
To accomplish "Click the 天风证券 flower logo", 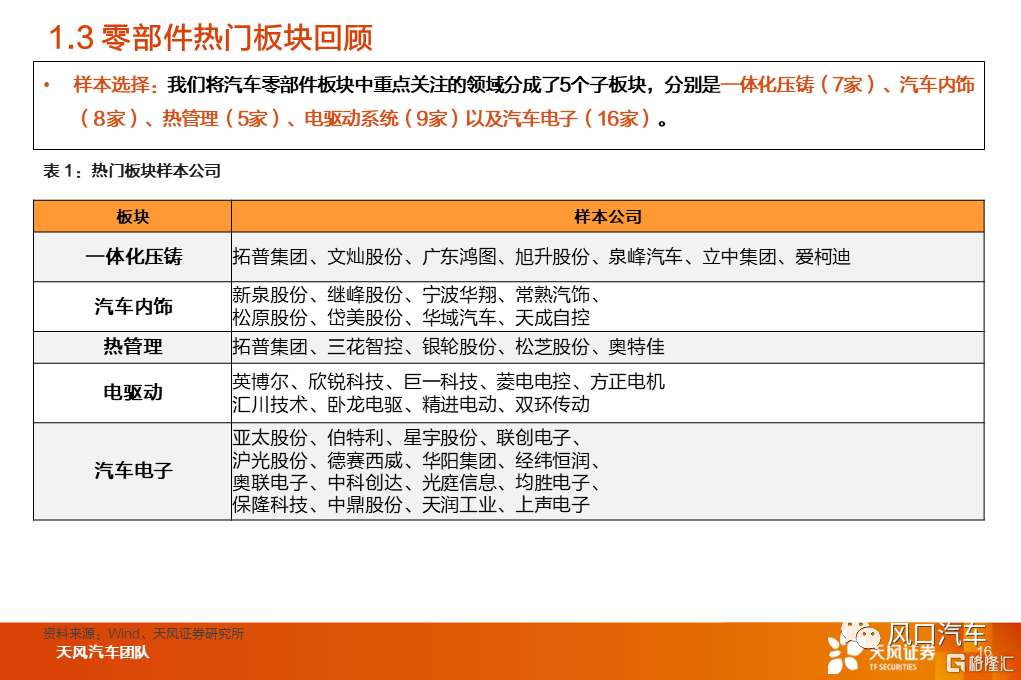I will pyautogui.click(x=844, y=653).
